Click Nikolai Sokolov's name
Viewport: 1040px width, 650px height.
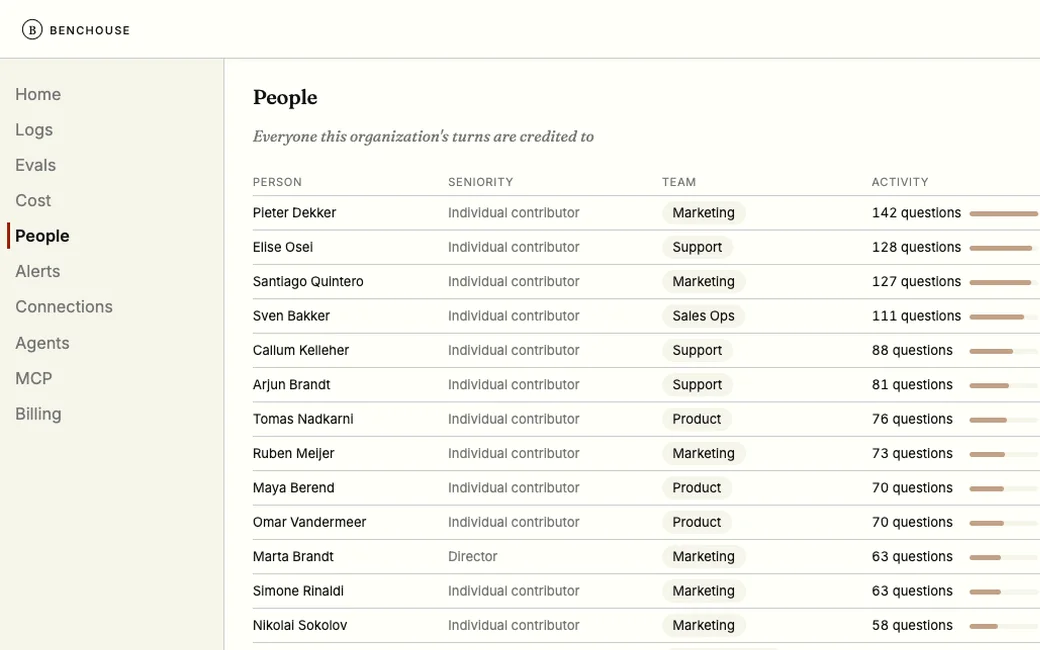pyautogui.click(x=300, y=625)
